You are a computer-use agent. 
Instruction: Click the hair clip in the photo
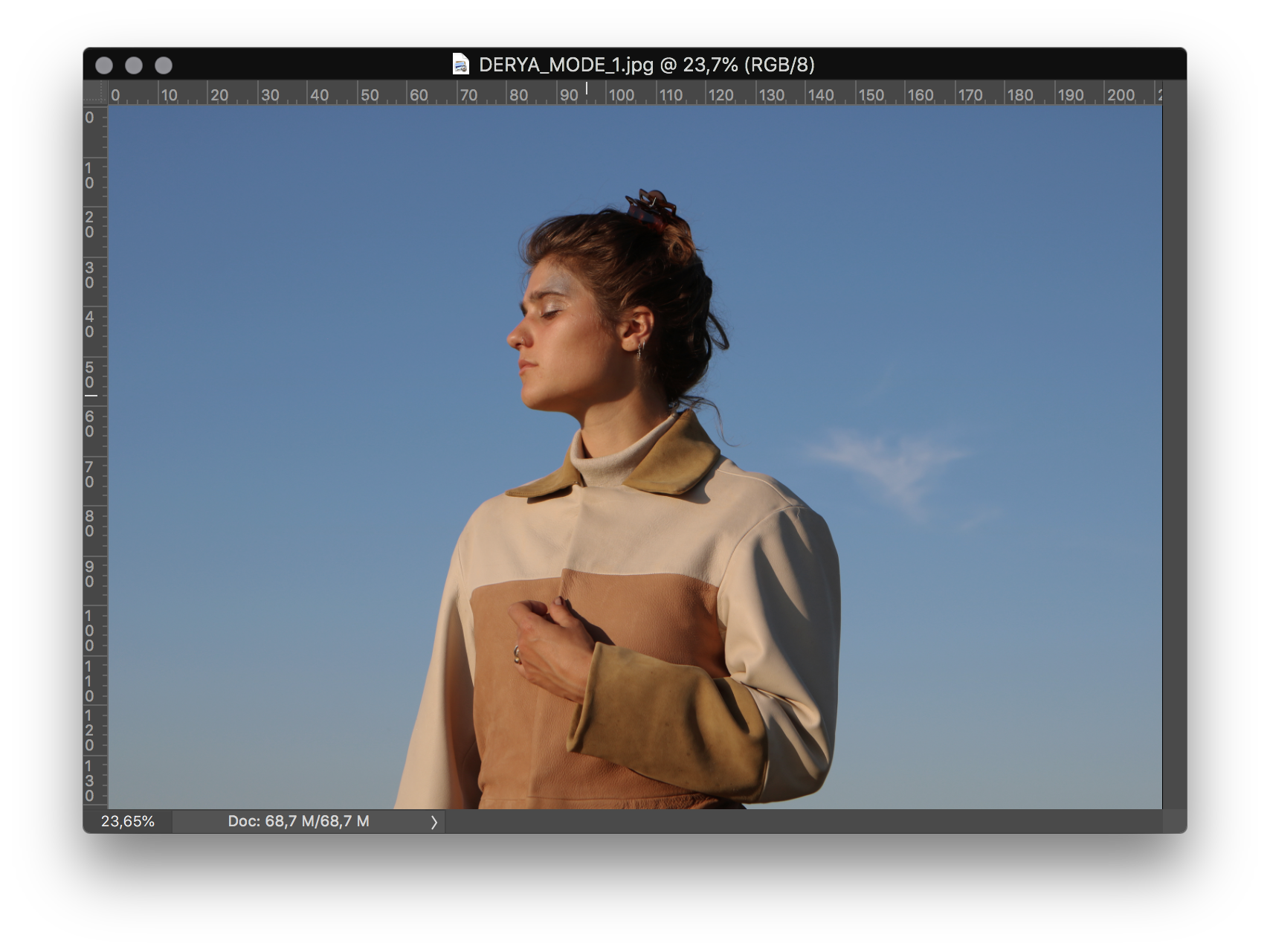[x=651, y=208]
